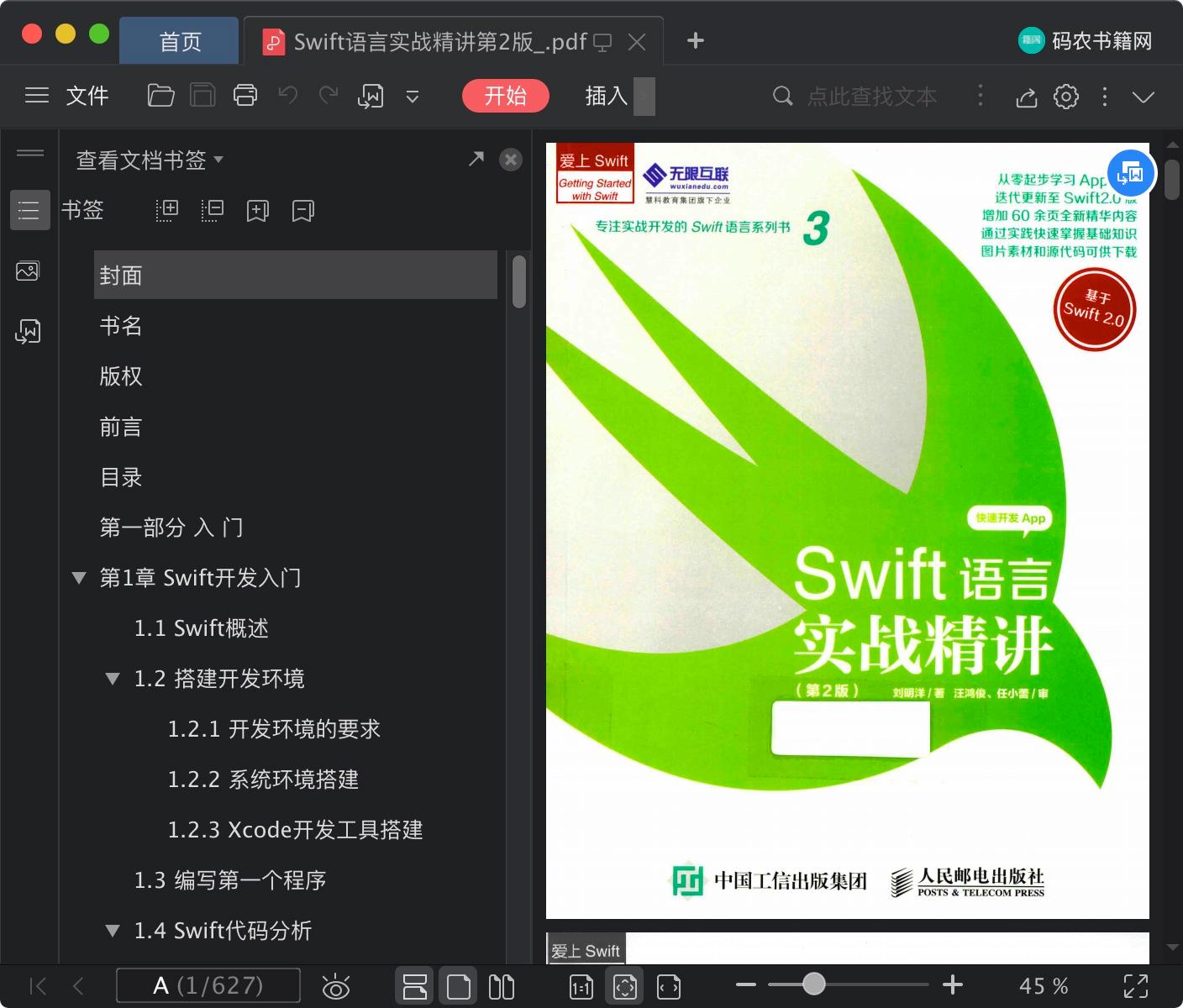This screenshot has height=1008, width=1183.
Task: Switch to the 首页 tab
Action: tap(180, 41)
